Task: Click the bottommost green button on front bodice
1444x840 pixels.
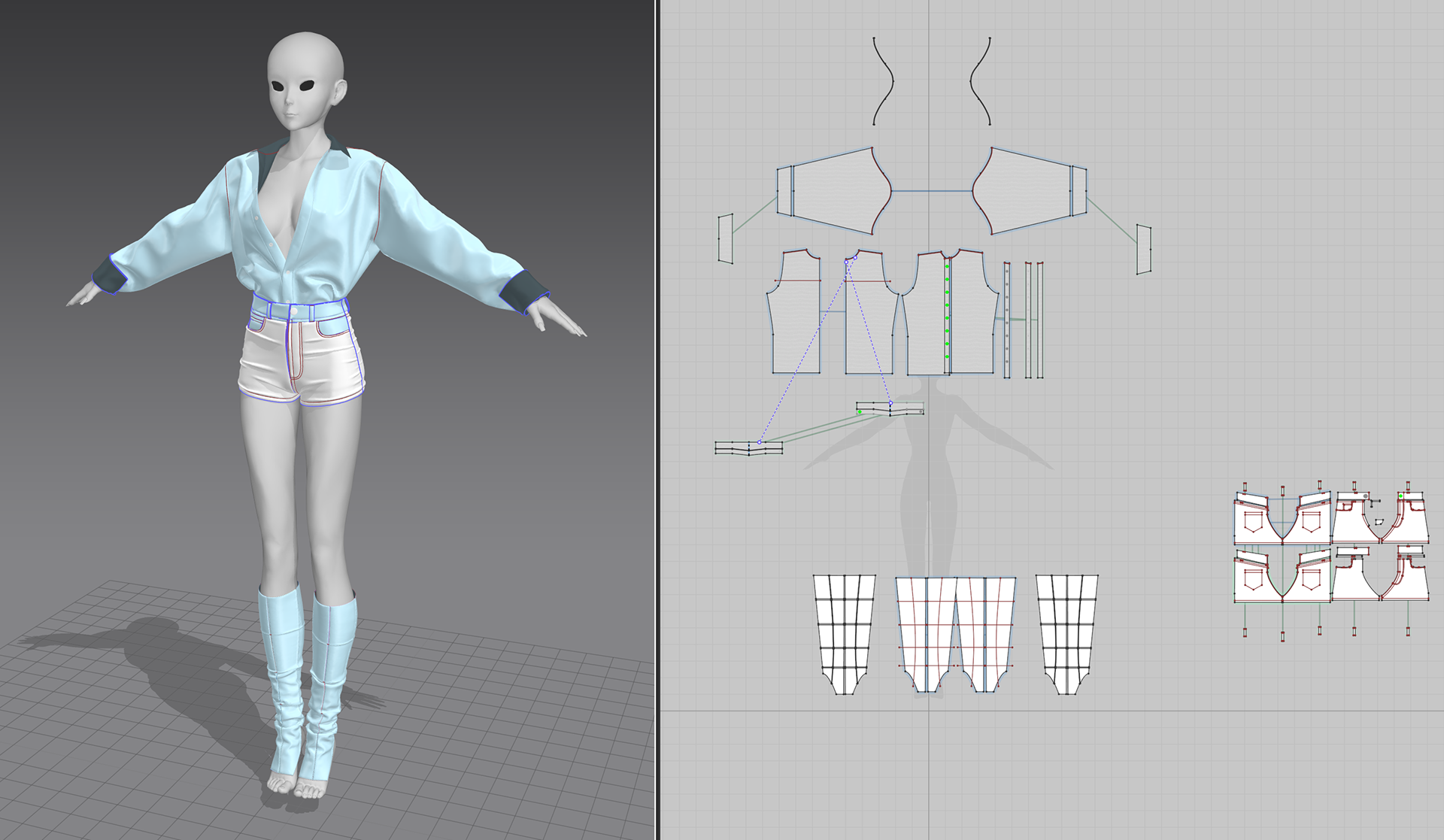Action: 948,356
